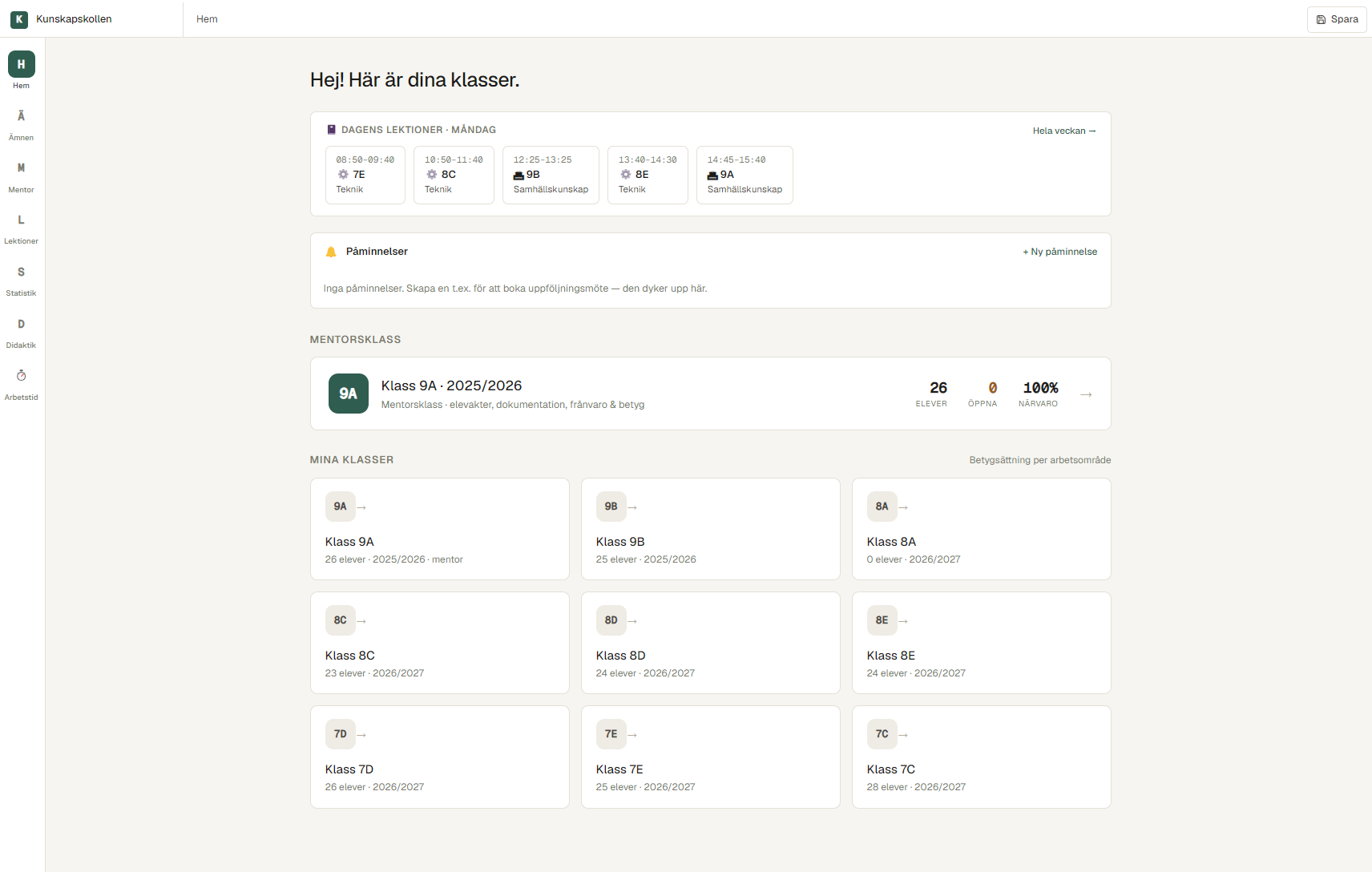Open the Klass 7C card

click(982, 757)
